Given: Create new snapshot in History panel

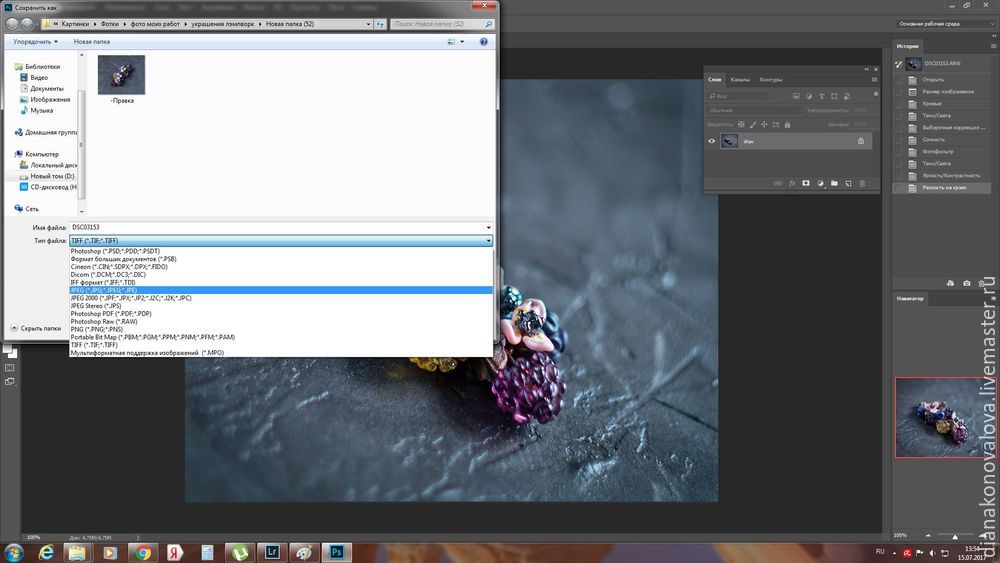Looking at the screenshot, I should pyautogui.click(x=967, y=283).
